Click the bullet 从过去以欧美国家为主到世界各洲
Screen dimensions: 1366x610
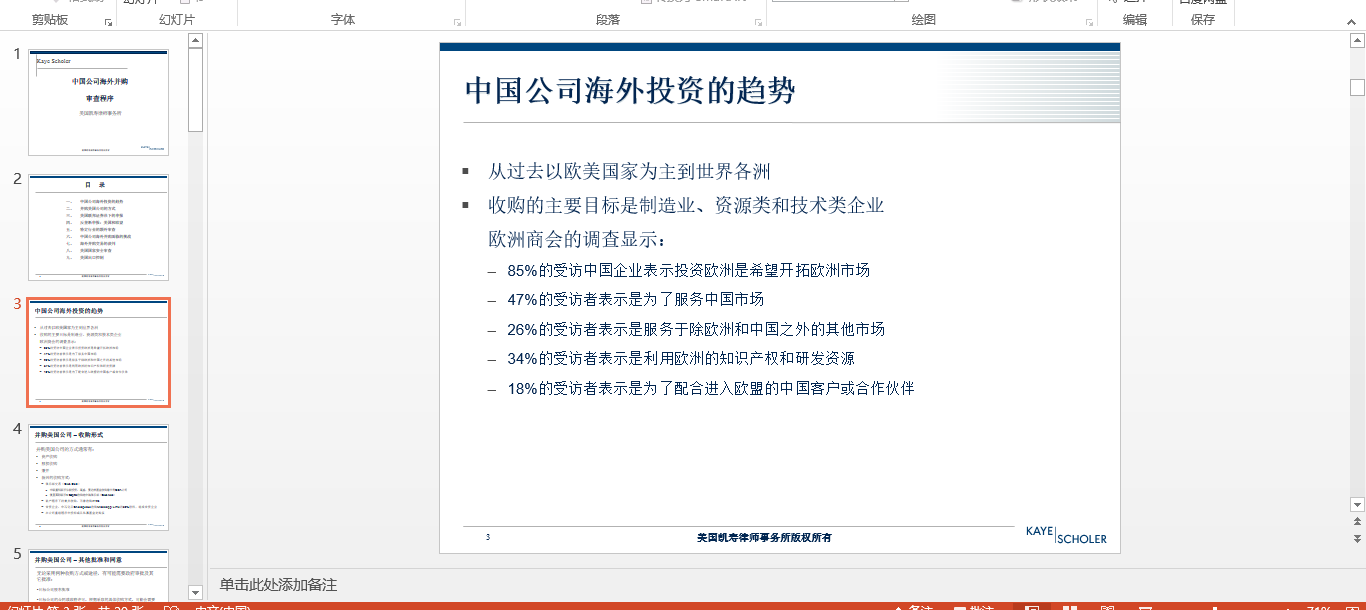(x=629, y=171)
